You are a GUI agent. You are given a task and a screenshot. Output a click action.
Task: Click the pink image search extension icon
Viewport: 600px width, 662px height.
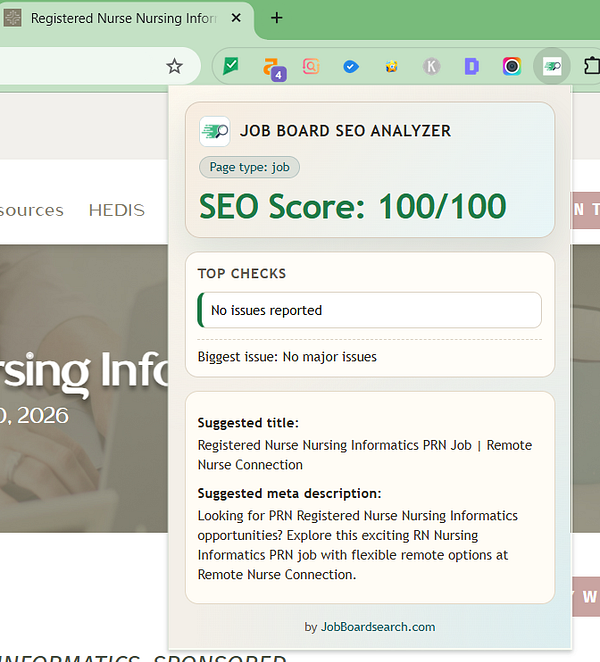(311, 66)
